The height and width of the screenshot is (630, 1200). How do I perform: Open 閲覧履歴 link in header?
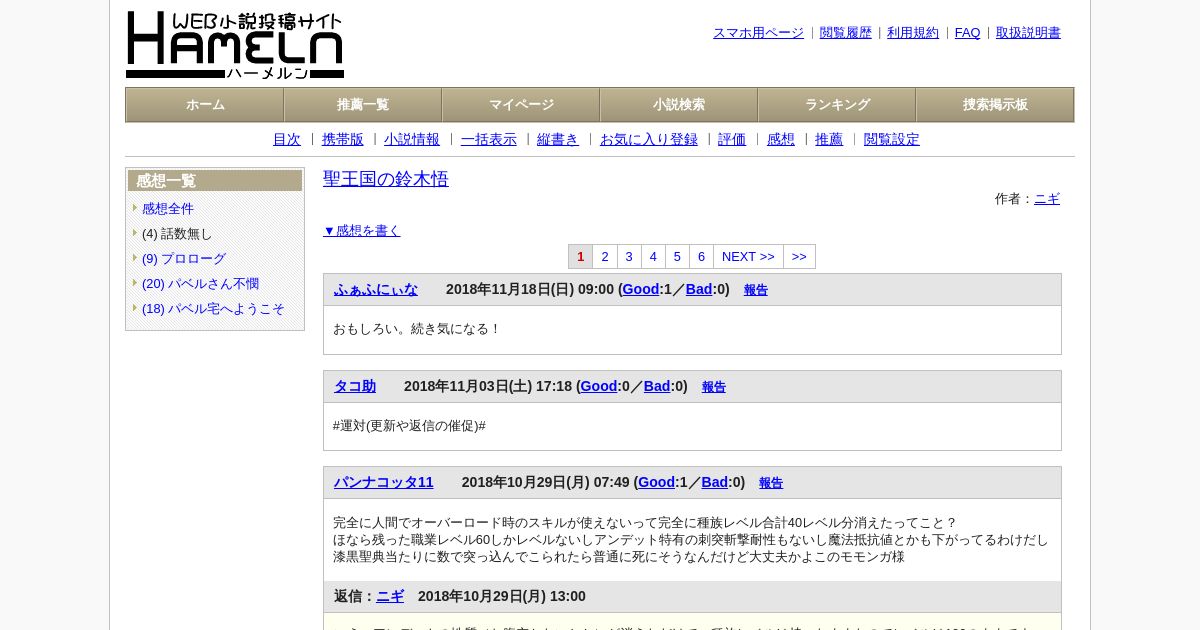846,33
